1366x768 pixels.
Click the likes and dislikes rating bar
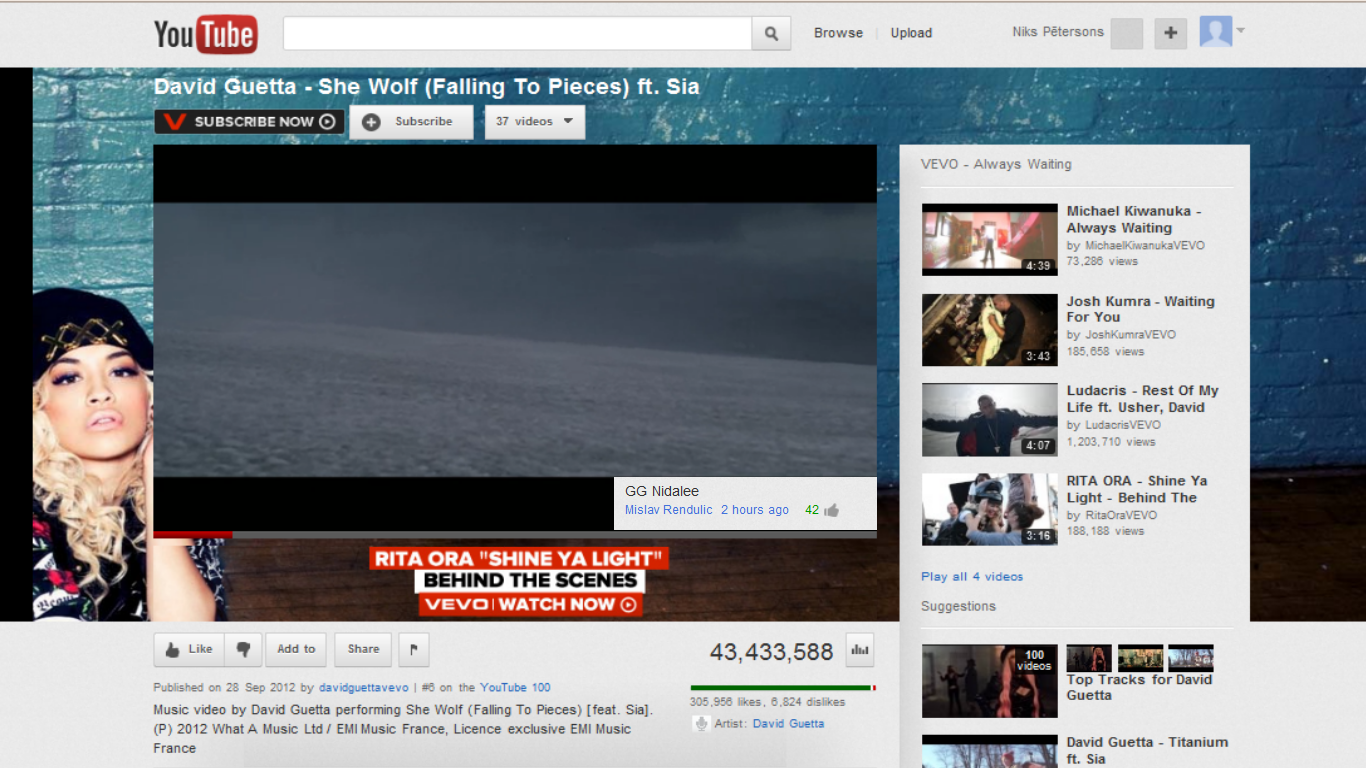click(783, 688)
